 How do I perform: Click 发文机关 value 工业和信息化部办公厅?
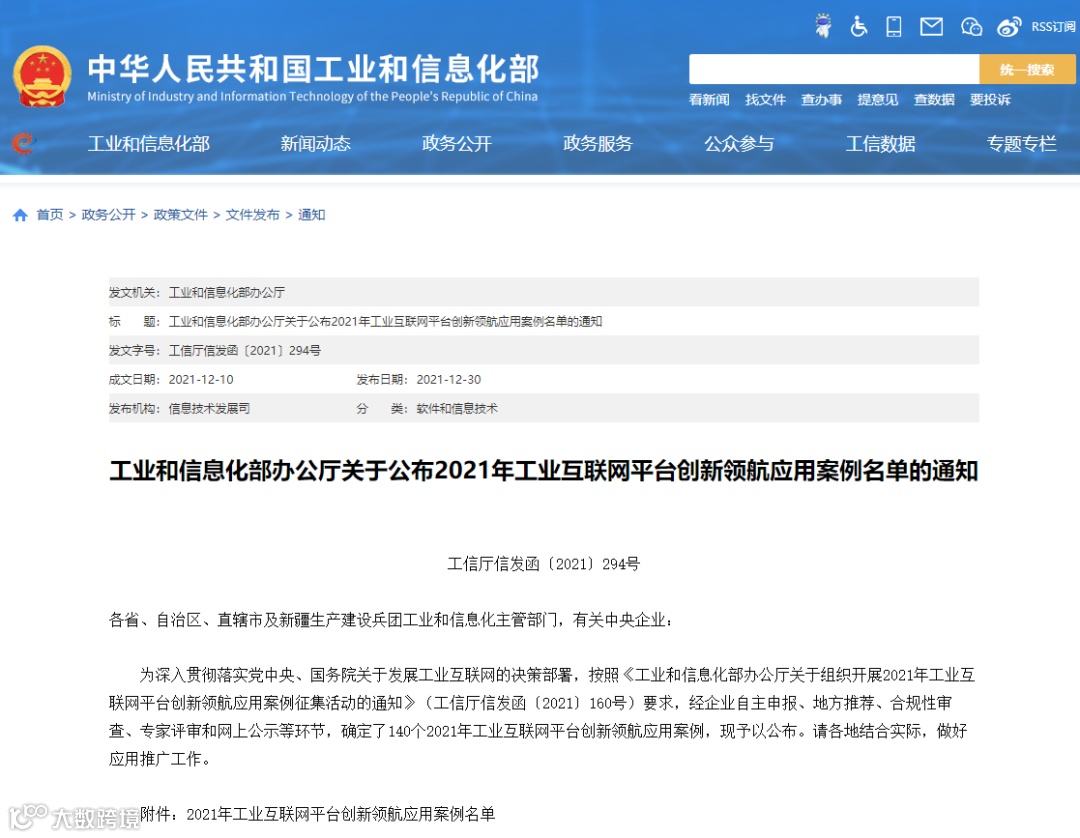pos(227,293)
